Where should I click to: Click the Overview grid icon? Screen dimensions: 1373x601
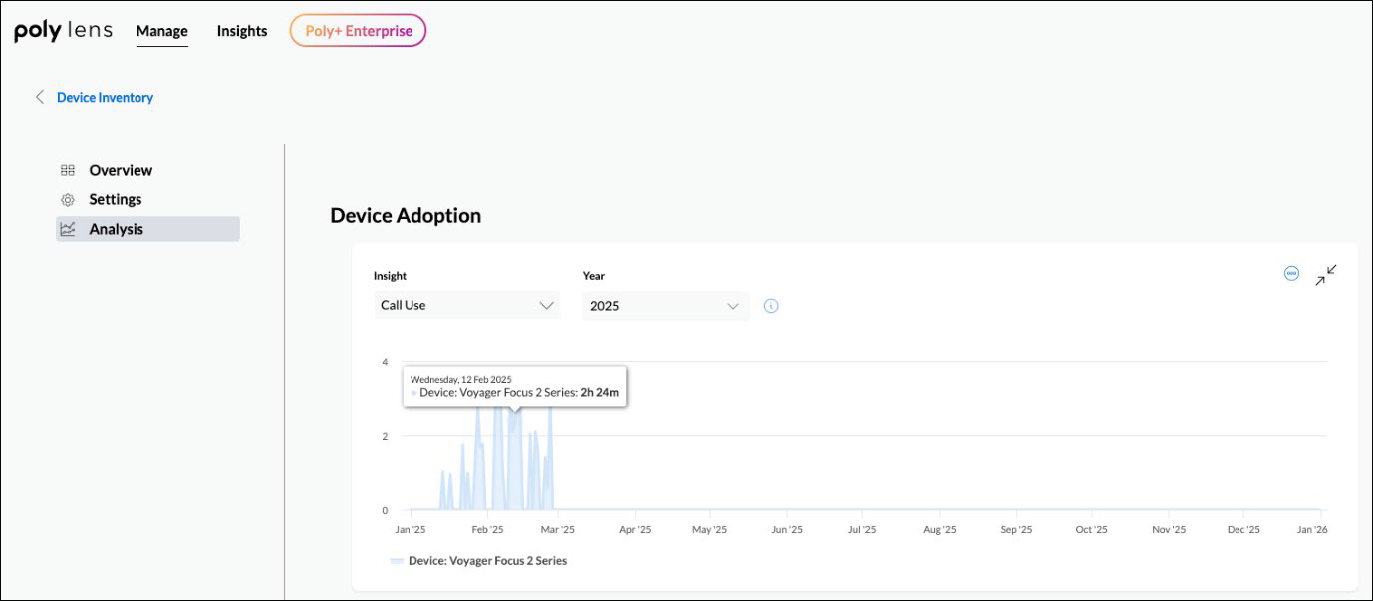(x=67, y=170)
